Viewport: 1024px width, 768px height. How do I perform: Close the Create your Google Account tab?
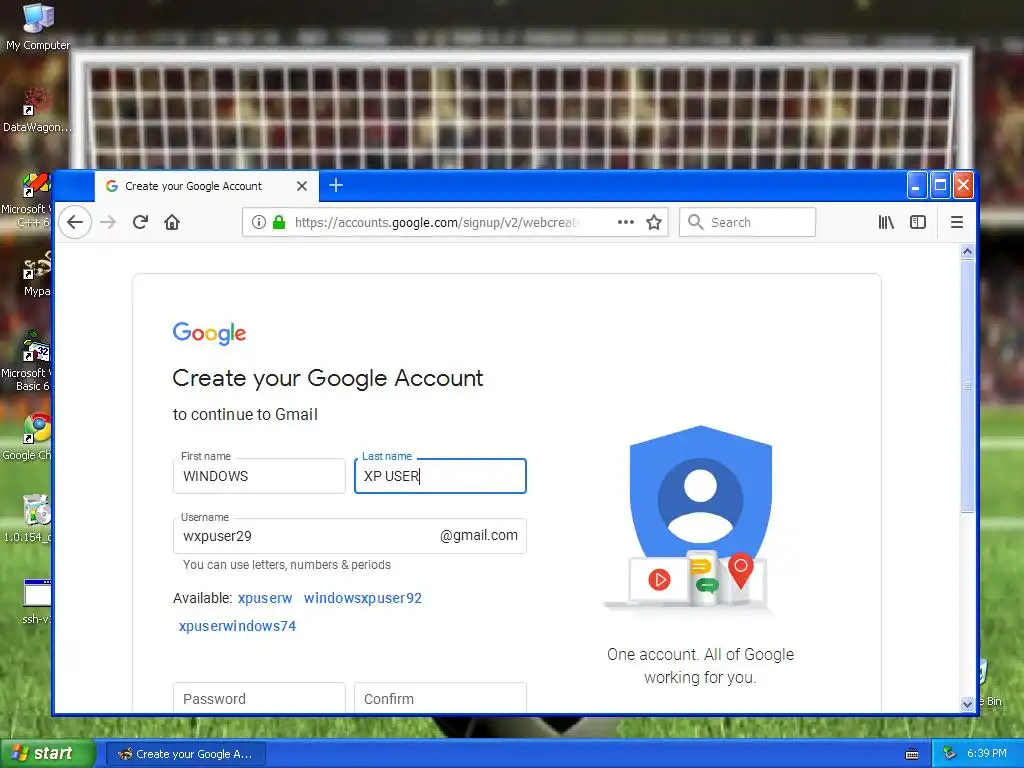(x=302, y=186)
